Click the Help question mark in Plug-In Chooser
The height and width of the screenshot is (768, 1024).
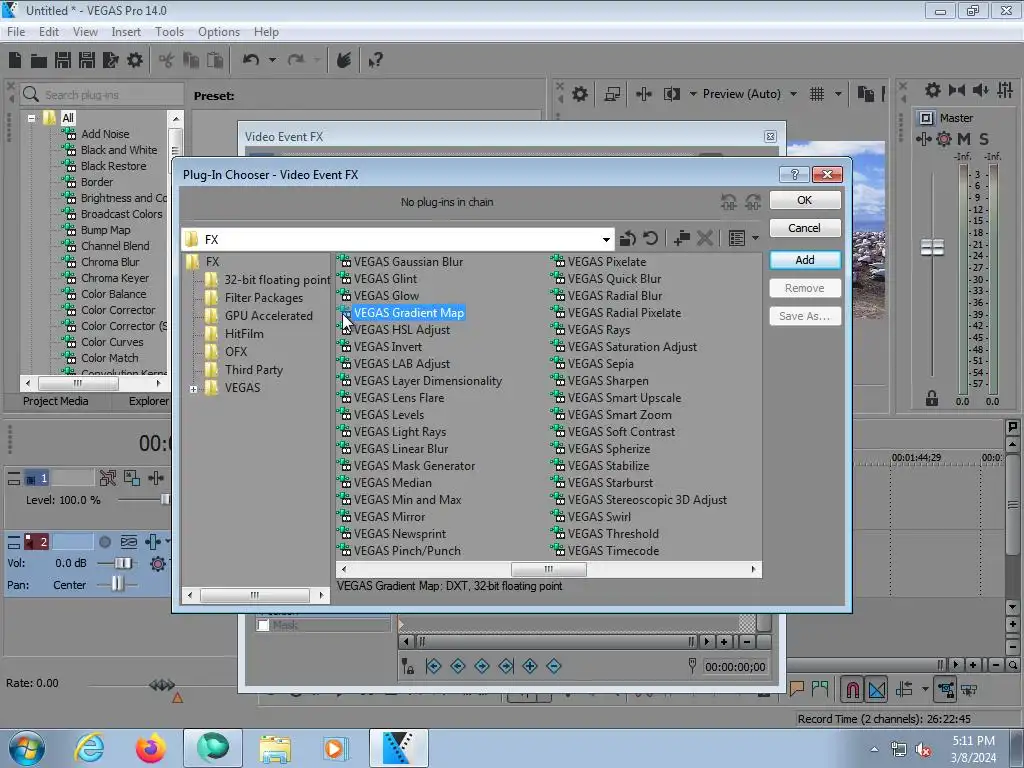click(794, 174)
